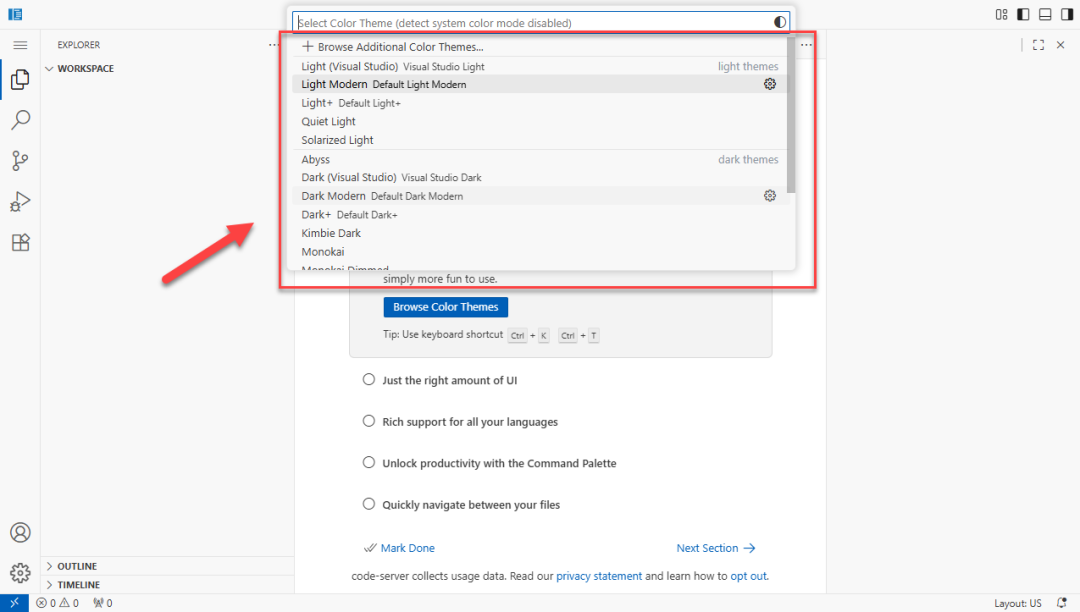Image resolution: width=1080 pixels, height=612 pixels.
Task: Open the Manage gear in activity bar
Action: click(x=20, y=573)
